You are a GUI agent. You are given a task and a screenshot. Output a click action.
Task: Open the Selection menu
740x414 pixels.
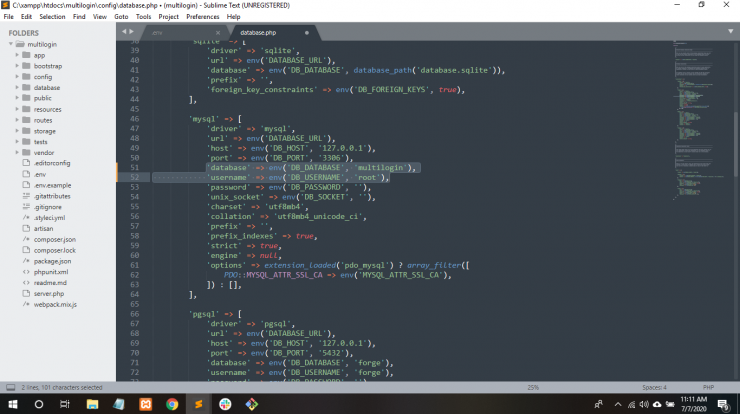click(52, 17)
